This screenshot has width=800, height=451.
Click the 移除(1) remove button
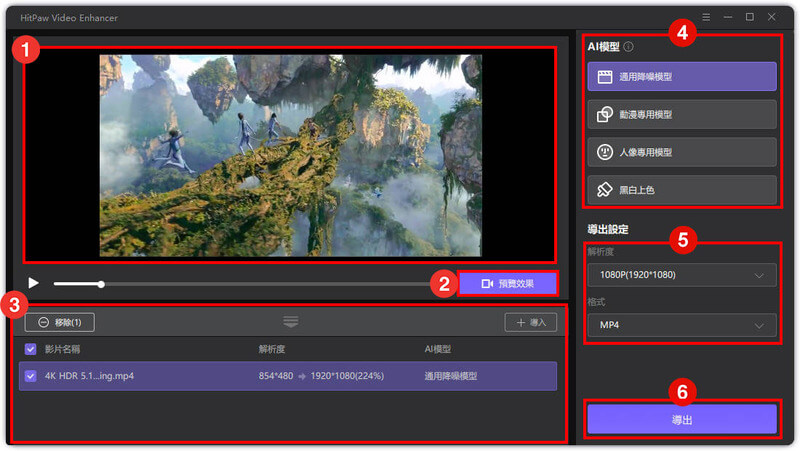pyautogui.click(x=60, y=322)
